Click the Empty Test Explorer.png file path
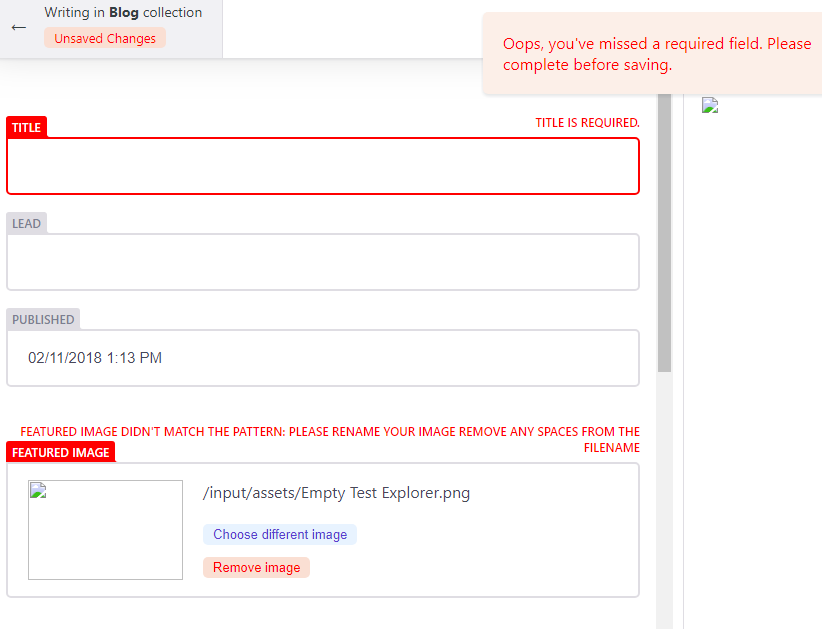This screenshot has width=822, height=629. click(x=336, y=493)
